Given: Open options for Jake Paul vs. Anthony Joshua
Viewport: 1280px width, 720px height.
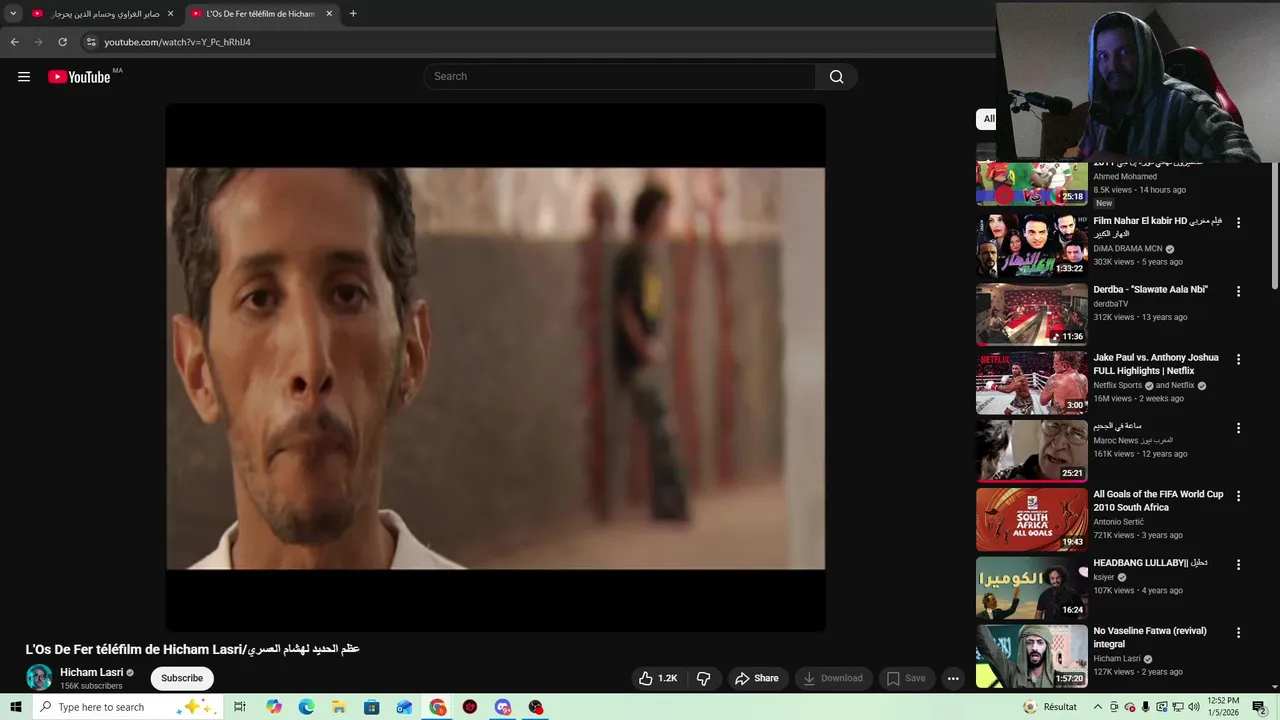Looking at the screenshot, I should (1238, 359).
